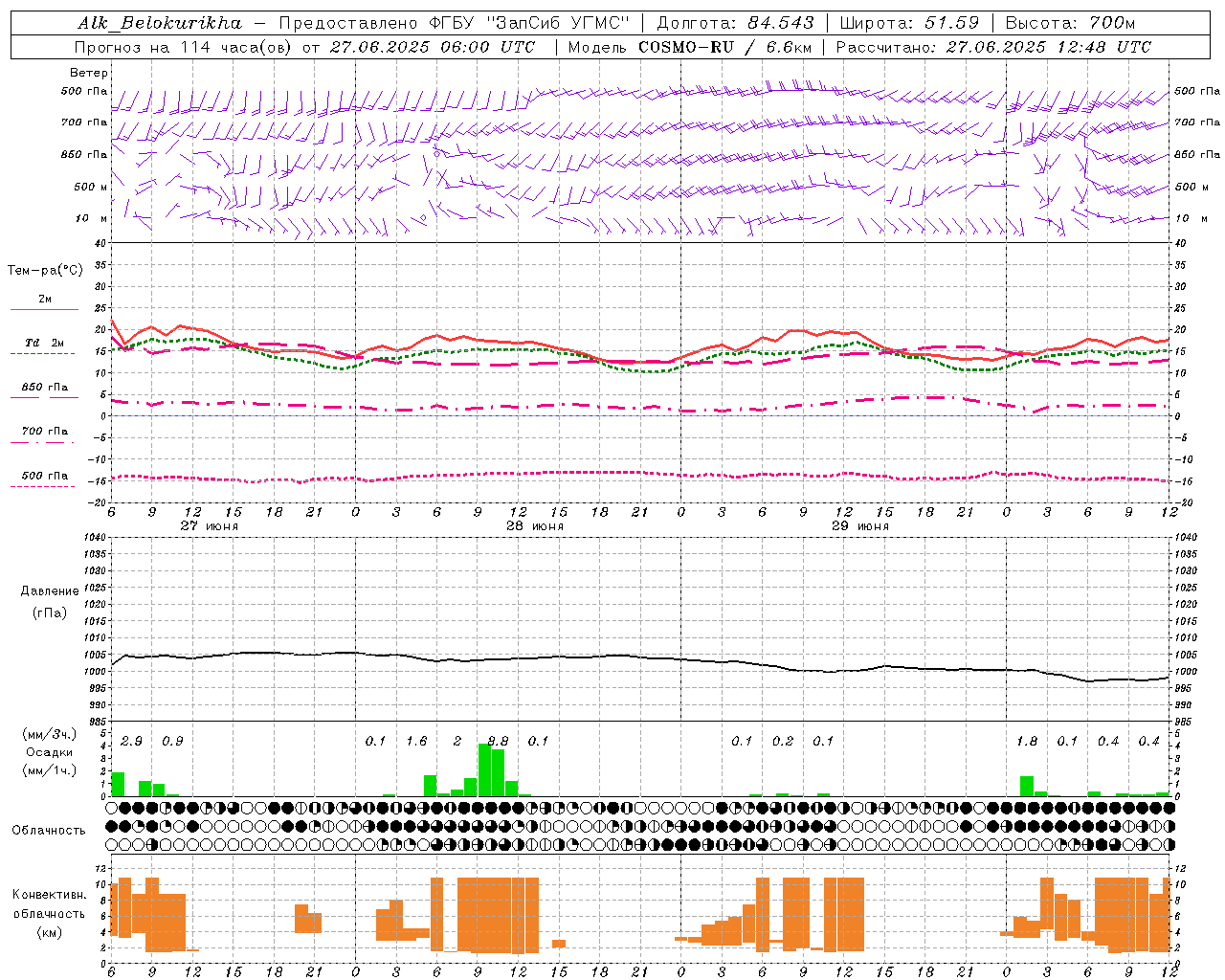
Task: Click the Ветер wind panel label
Action: click(x=89, y=73)
